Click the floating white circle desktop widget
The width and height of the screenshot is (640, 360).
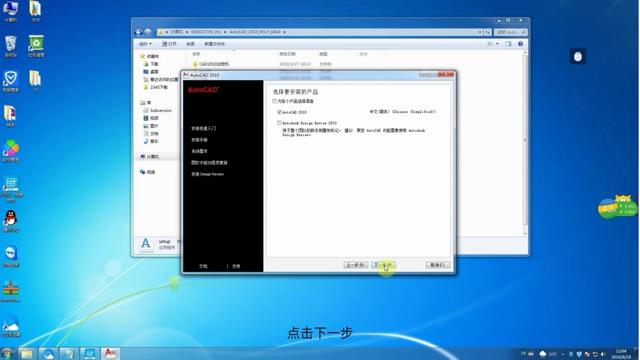coord(578,57)
